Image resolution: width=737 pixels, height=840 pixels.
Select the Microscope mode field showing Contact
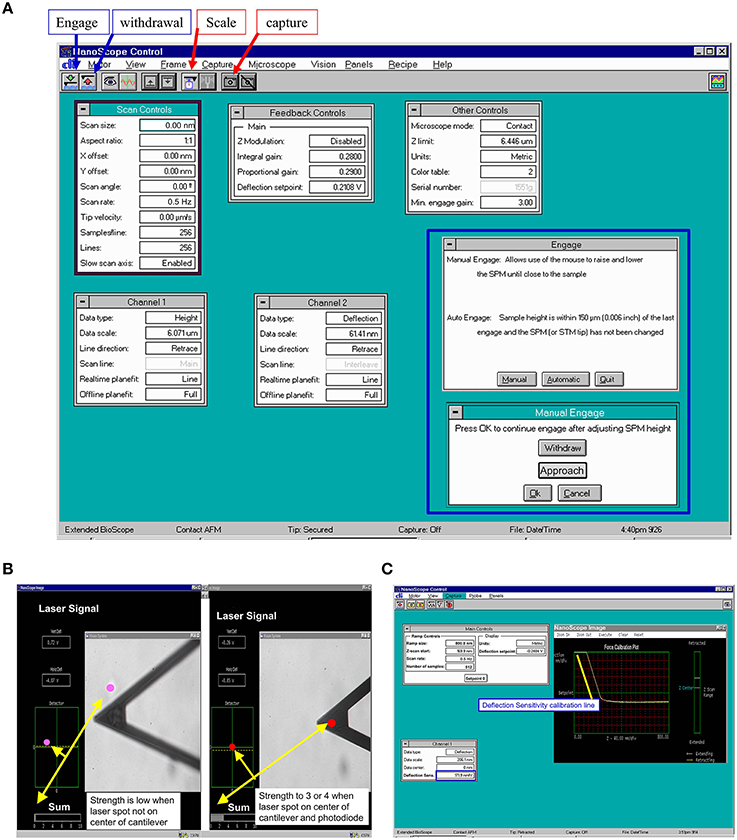(508, 126)
